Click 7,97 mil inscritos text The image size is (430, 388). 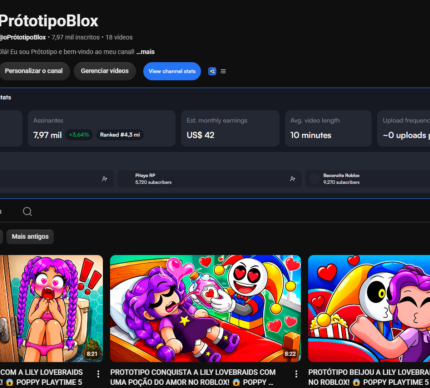coord(75,37)
